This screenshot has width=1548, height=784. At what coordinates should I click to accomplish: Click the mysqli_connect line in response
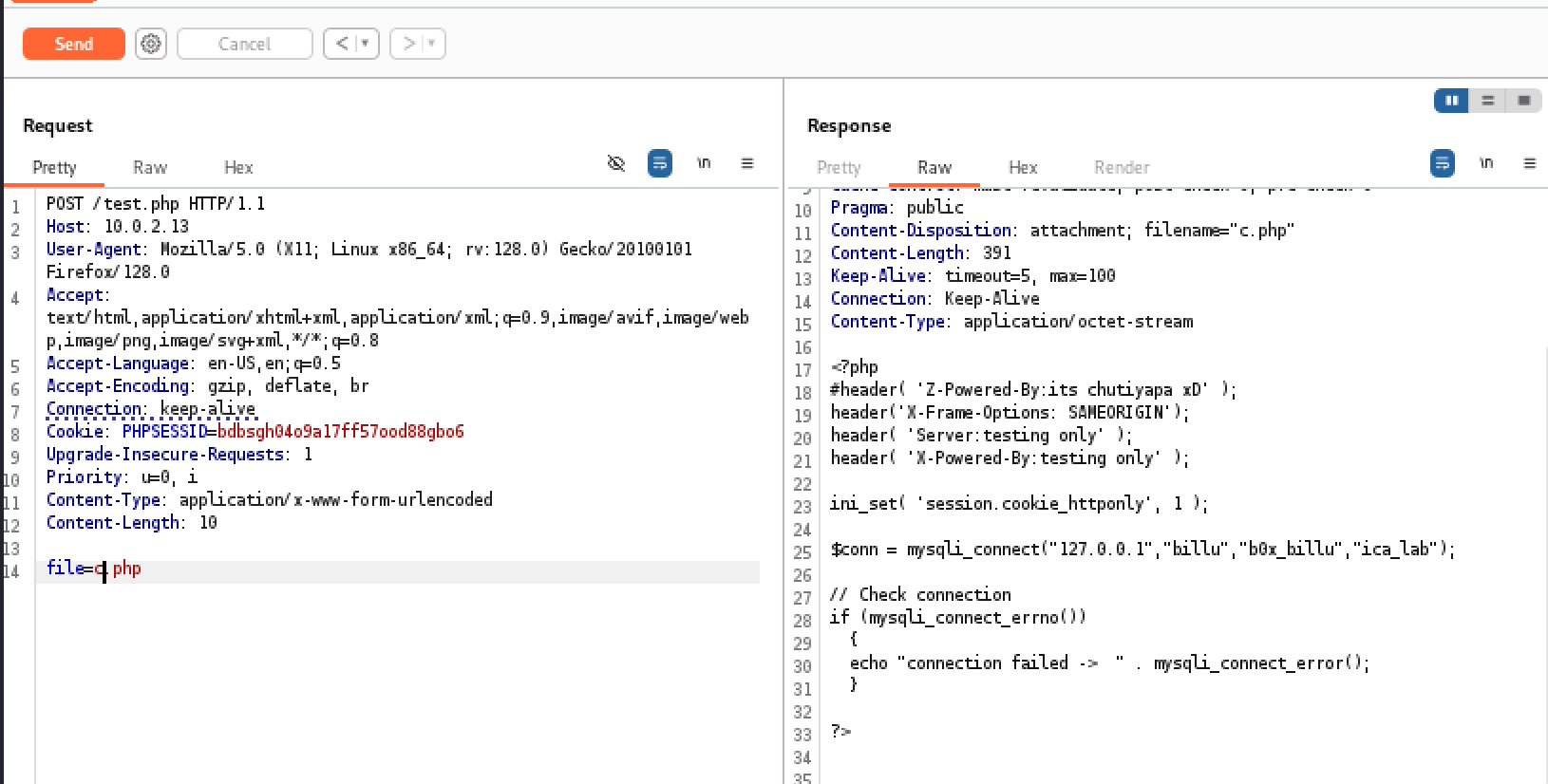coord(1142,550)
